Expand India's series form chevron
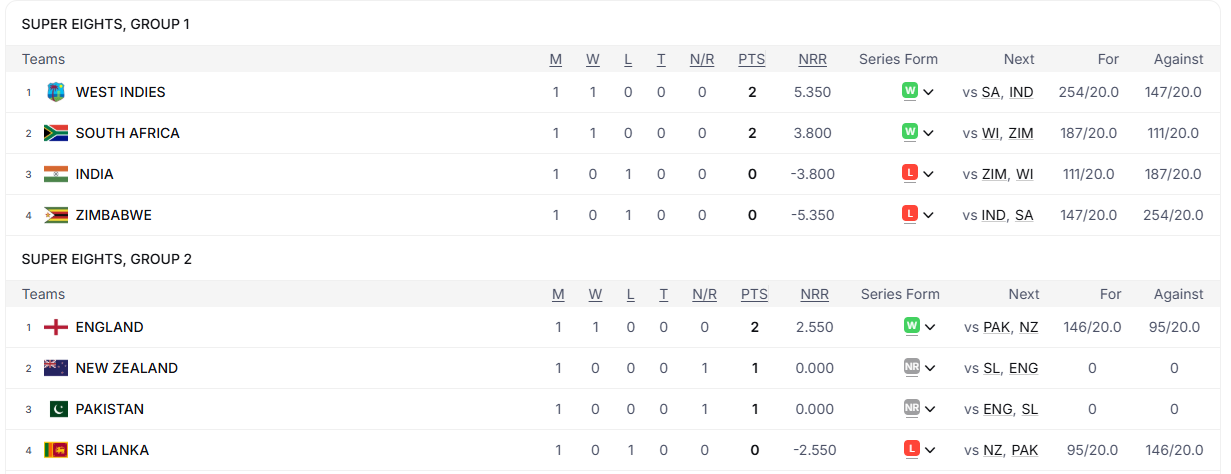 (929, 174)
